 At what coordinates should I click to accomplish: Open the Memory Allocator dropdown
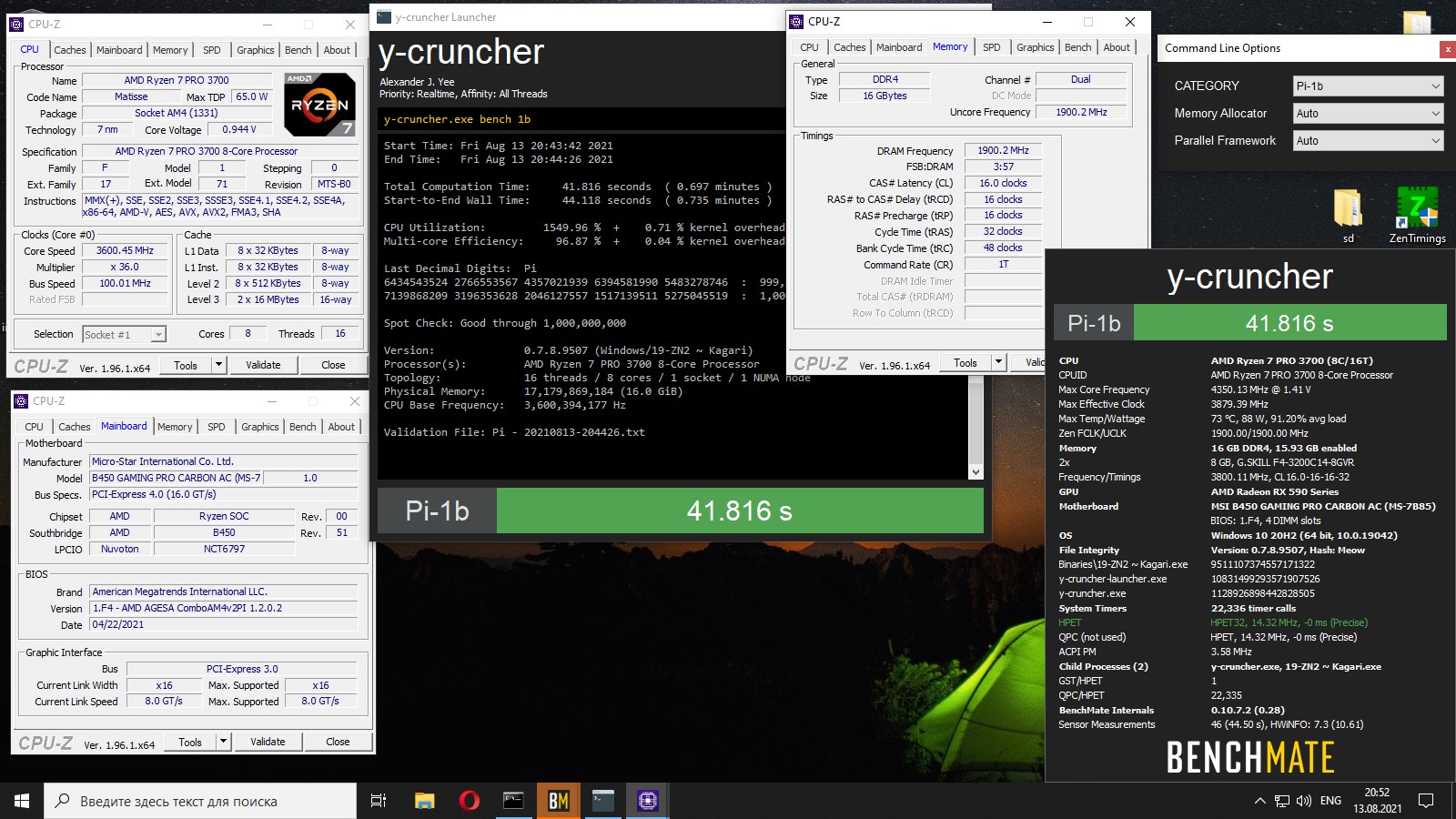coord(1369,113)
